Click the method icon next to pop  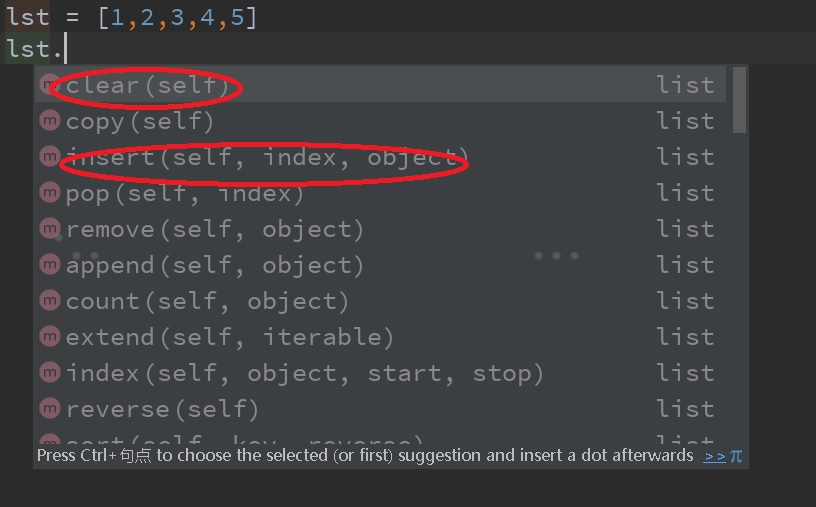click(49, 193)
